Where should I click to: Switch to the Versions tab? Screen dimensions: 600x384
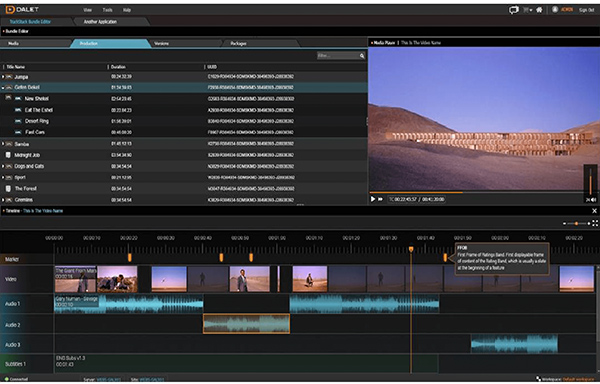(161, 44)
